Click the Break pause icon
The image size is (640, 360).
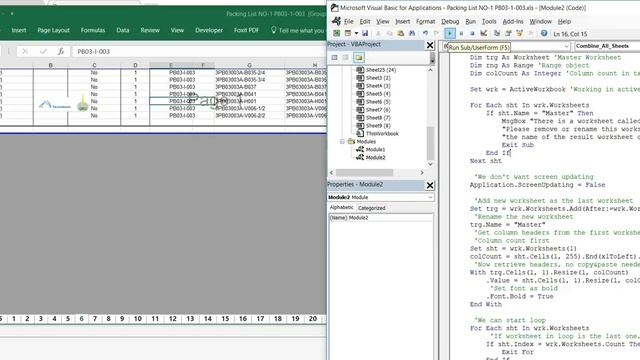(x=461, y=33)
